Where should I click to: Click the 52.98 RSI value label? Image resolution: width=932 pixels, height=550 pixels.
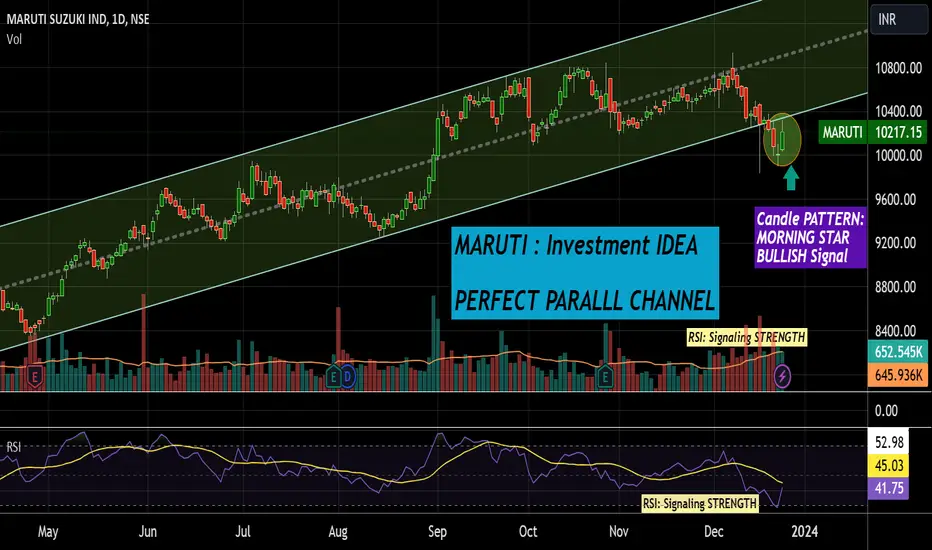click(x=889, y=442)
